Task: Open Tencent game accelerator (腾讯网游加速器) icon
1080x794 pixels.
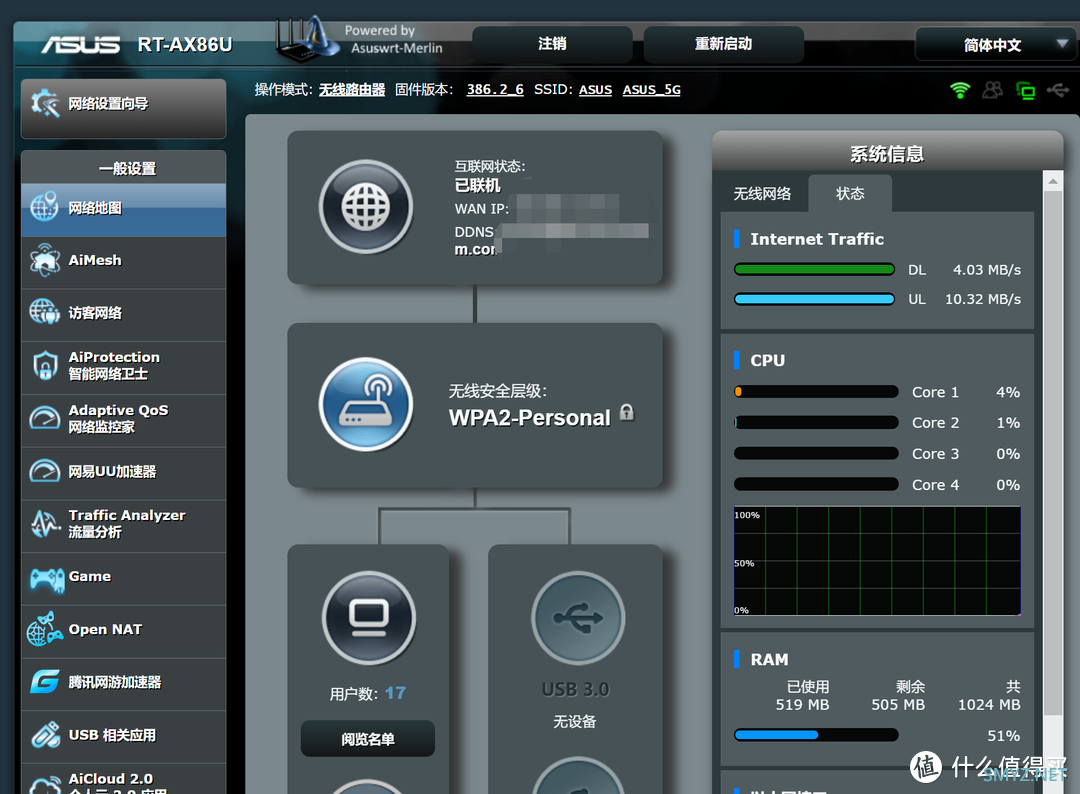Action: 45,682
